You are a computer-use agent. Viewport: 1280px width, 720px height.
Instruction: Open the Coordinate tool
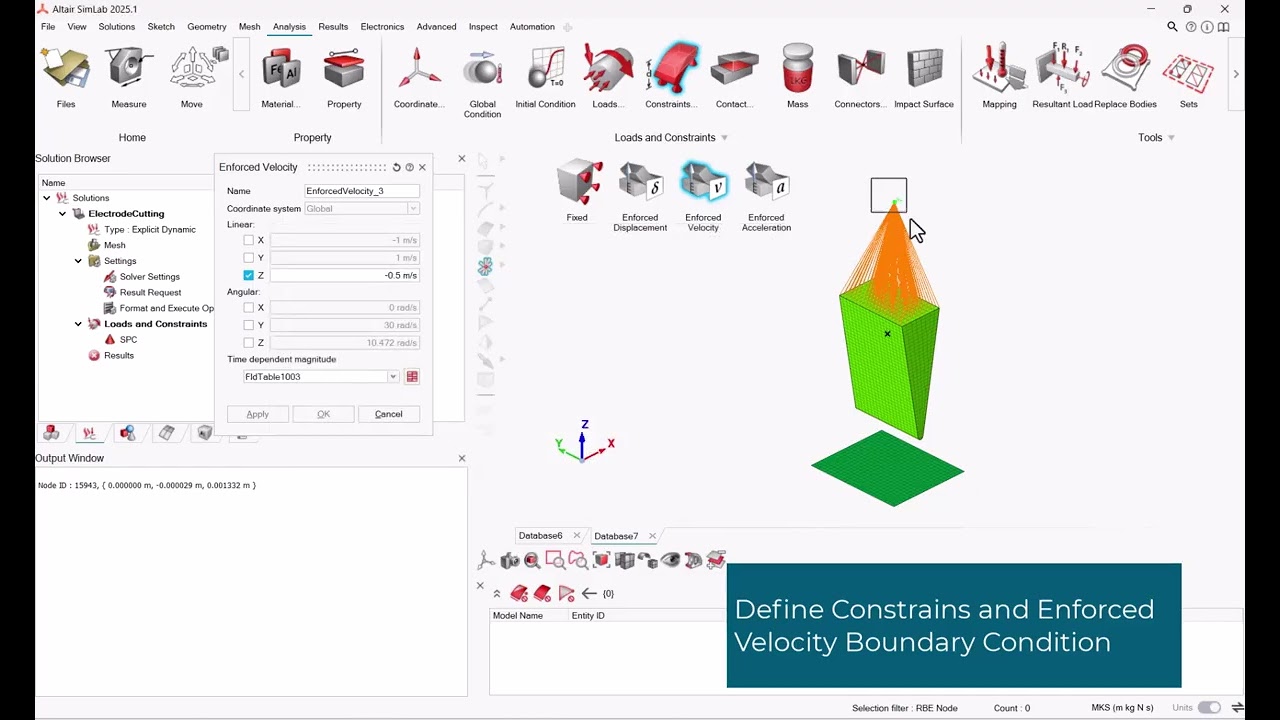(419, 78)
